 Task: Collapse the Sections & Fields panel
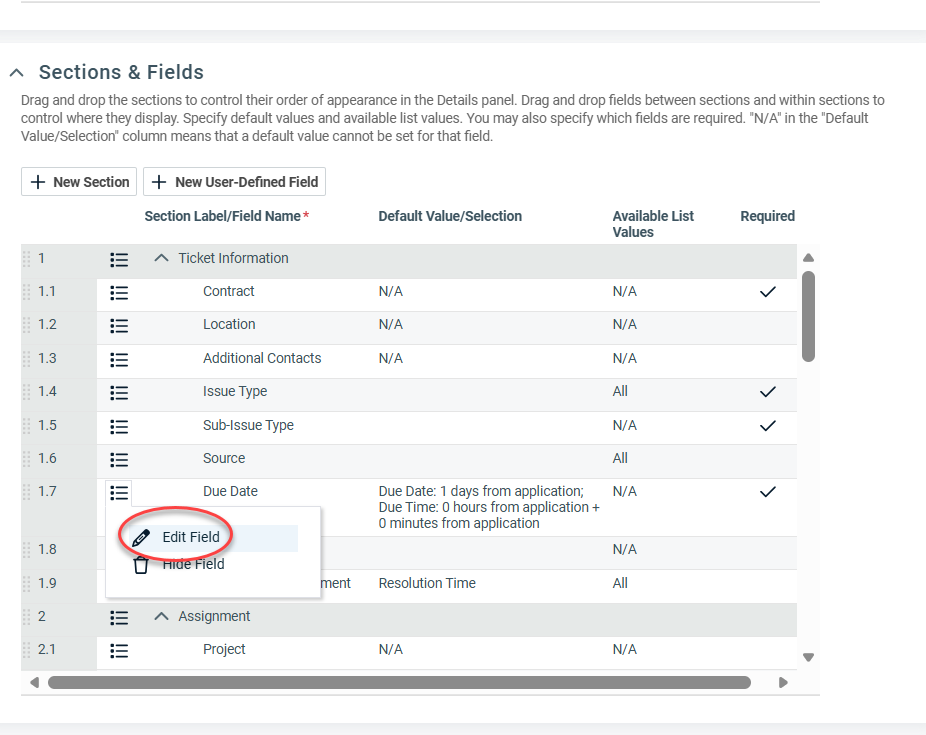16,73
